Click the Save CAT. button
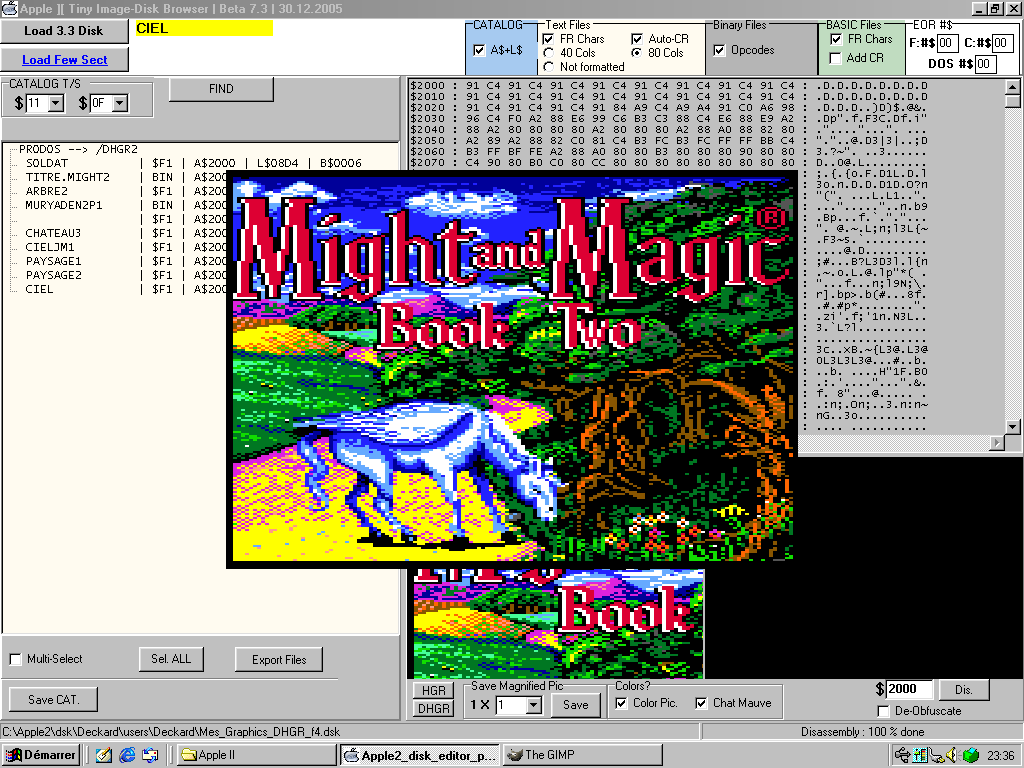 point(54,699)
